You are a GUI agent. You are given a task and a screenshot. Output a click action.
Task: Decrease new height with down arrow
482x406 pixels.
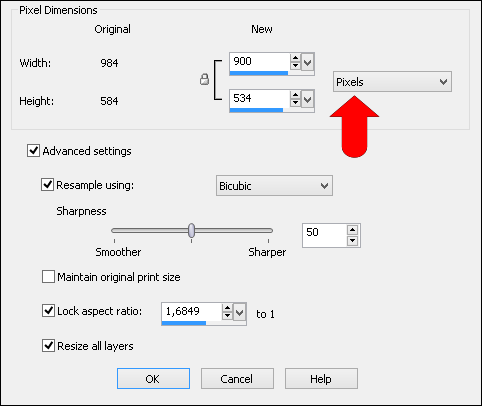[x=295, y=103]
